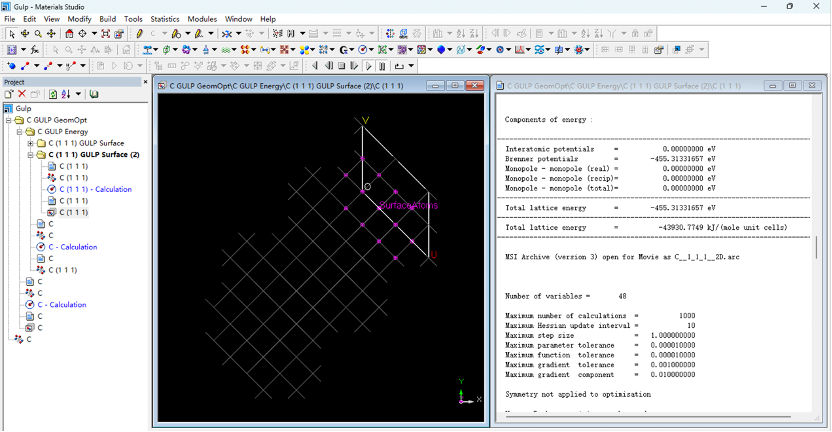Click the green book icon in Project panel
Viewport: 832px width, 432px height.
[94, 94]
